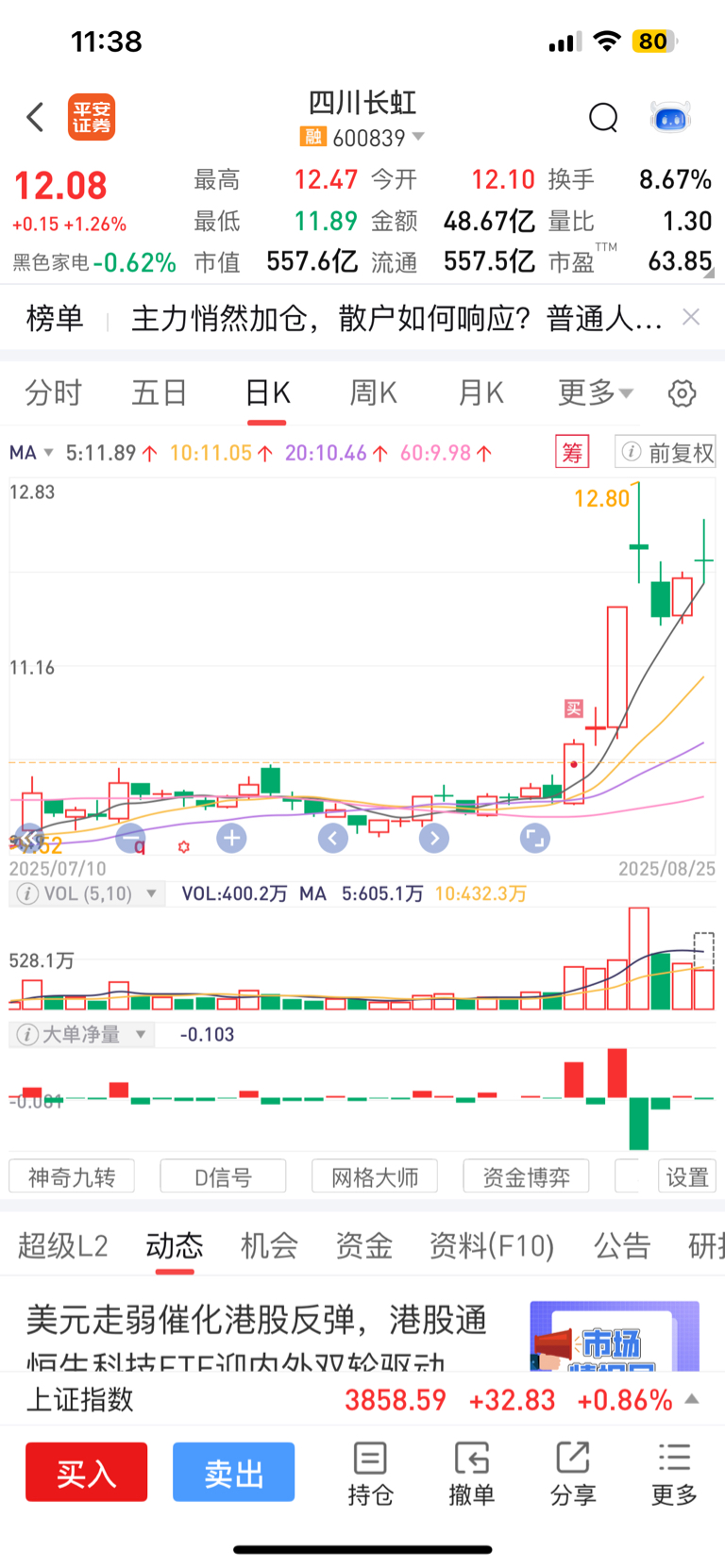Check the Wi-Fi icon in status bar
The height and width of the screenshot is (1568, 725).
click(x=608, y=42)
